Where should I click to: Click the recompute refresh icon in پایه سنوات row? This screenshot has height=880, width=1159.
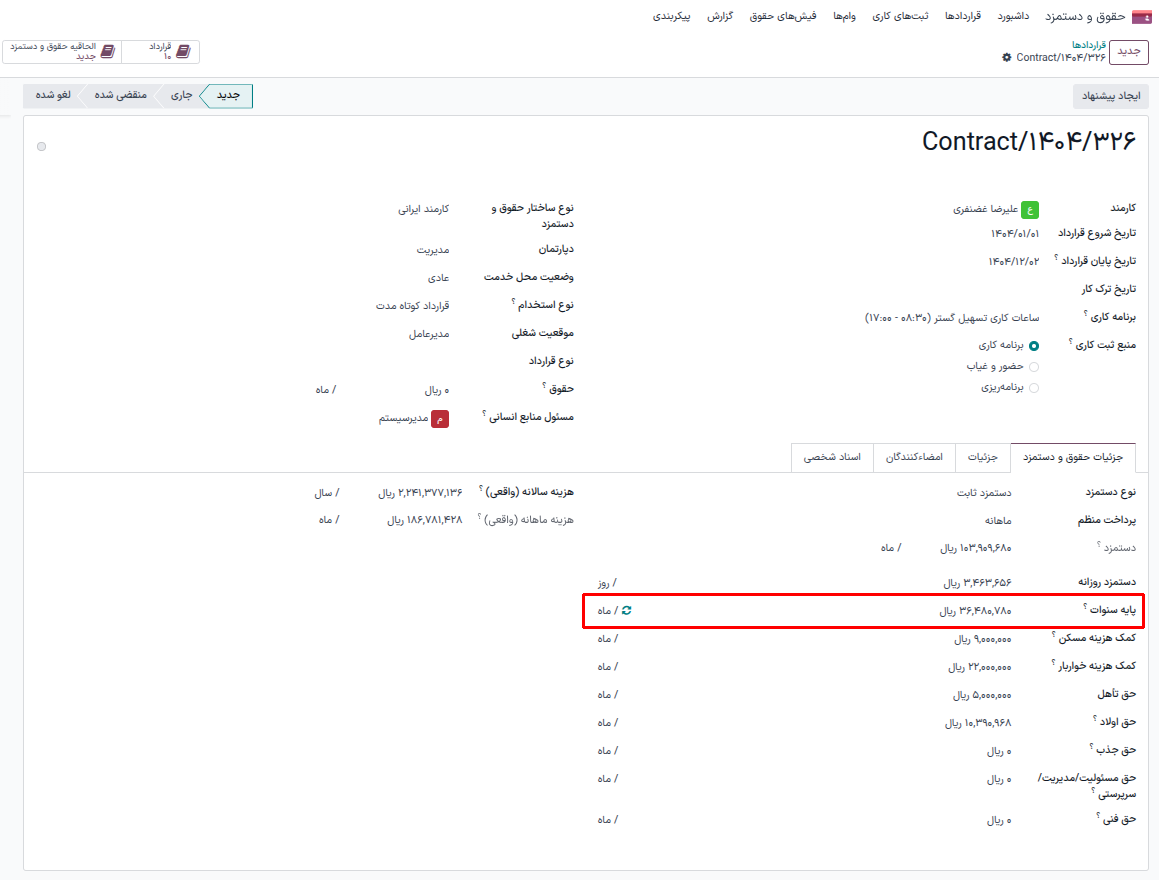[x=626, y=610]
